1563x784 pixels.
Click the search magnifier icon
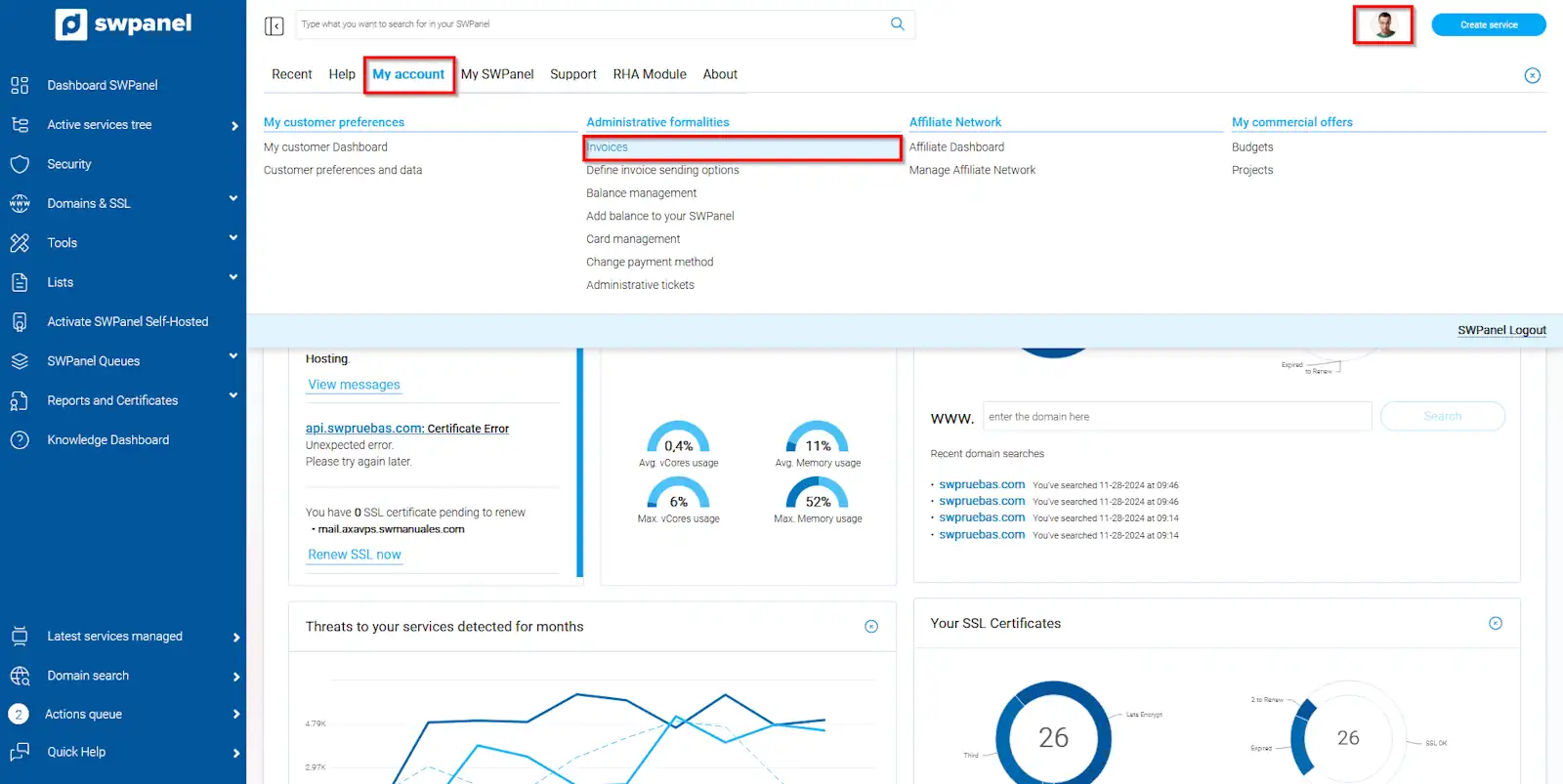[898, 24]
